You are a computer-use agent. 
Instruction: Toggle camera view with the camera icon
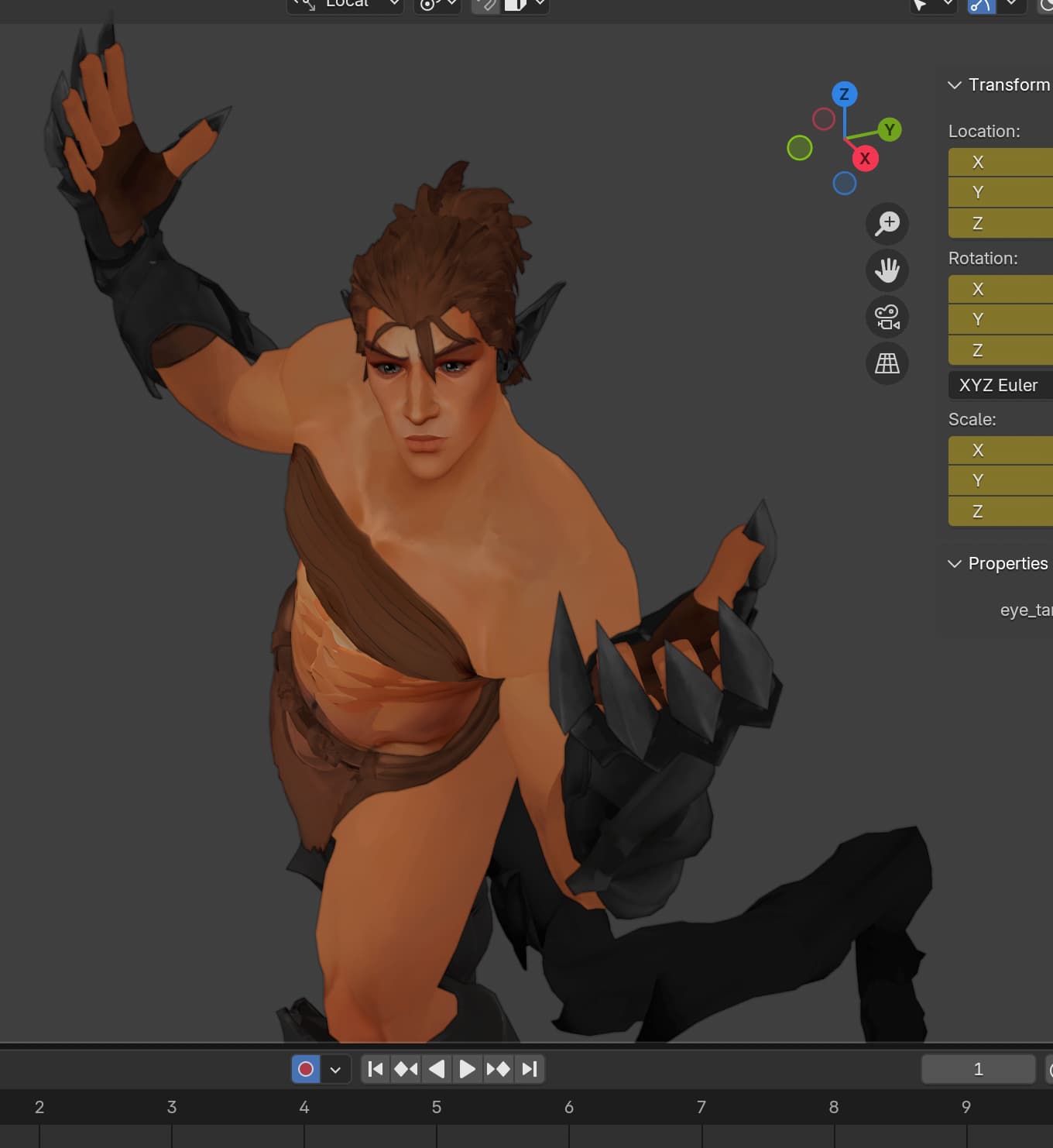click(887, 317)
